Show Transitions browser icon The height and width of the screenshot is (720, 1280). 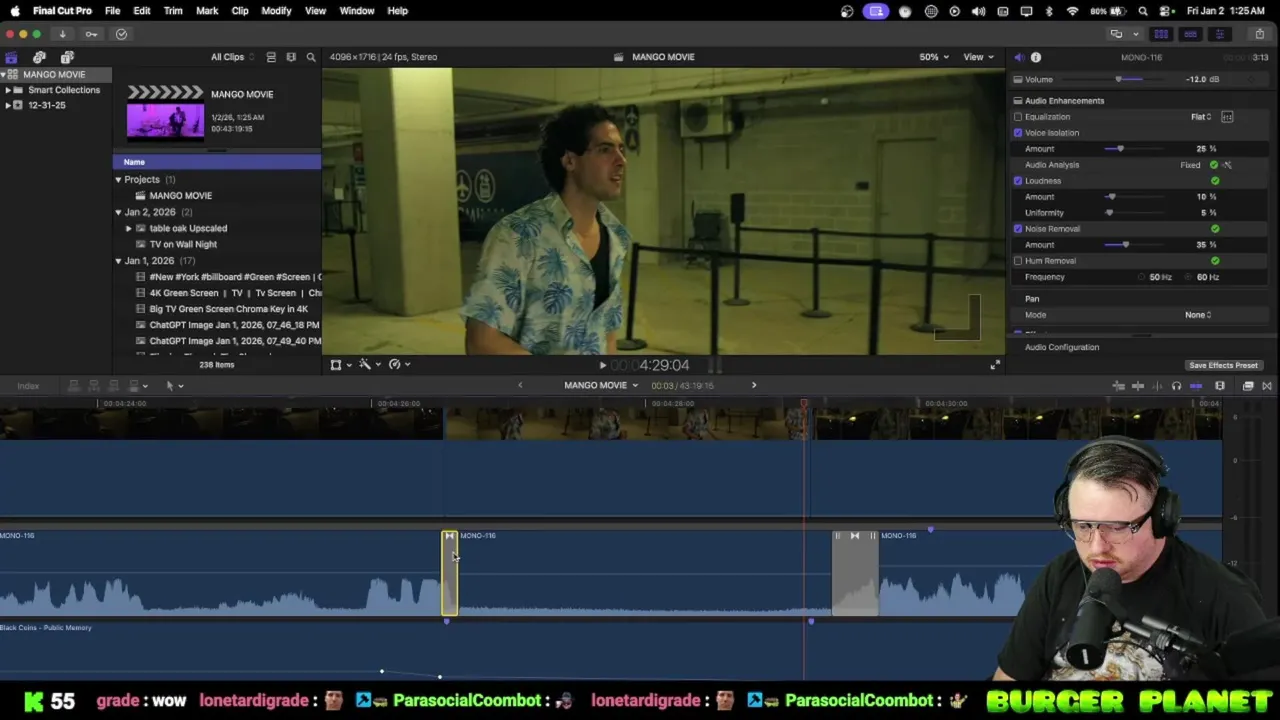(1267, 386)
